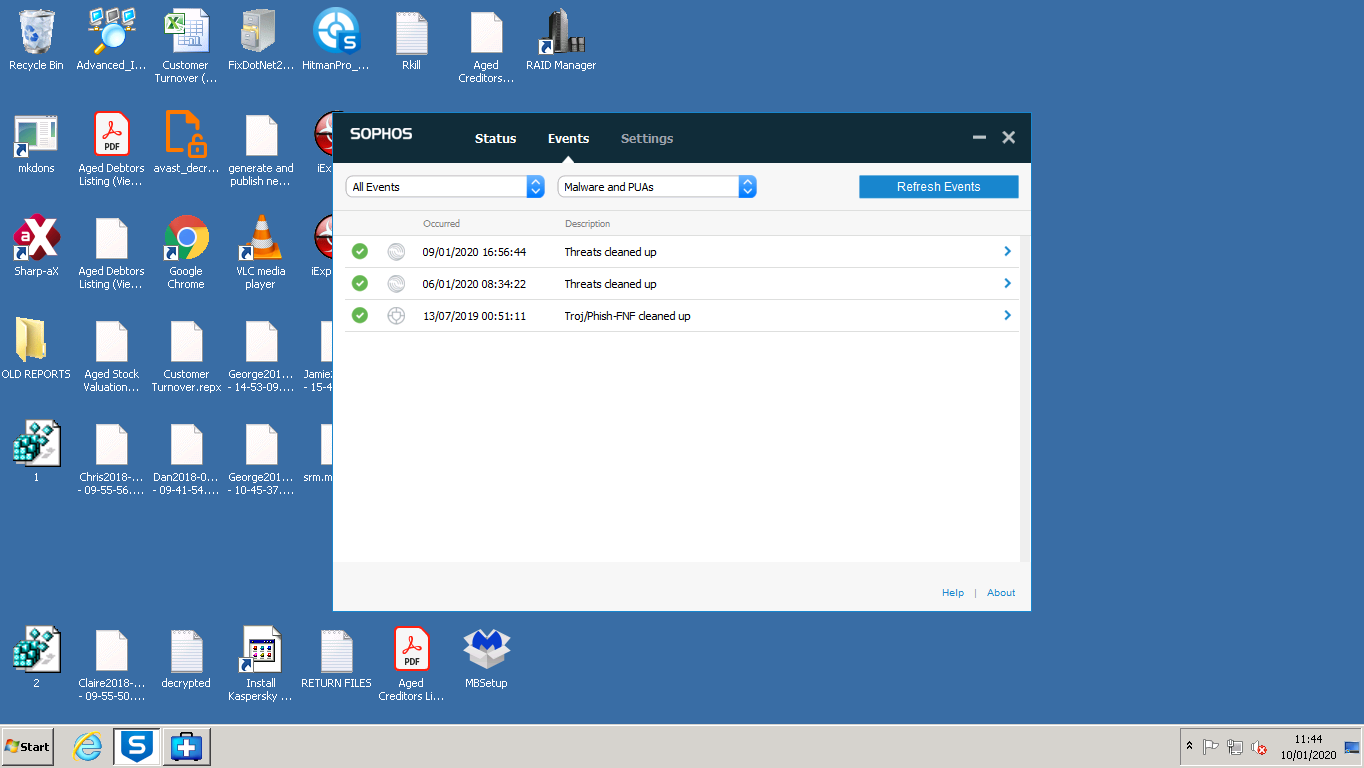Select the 09/01/2020 16:56:44 timestamp

[474, 252]
